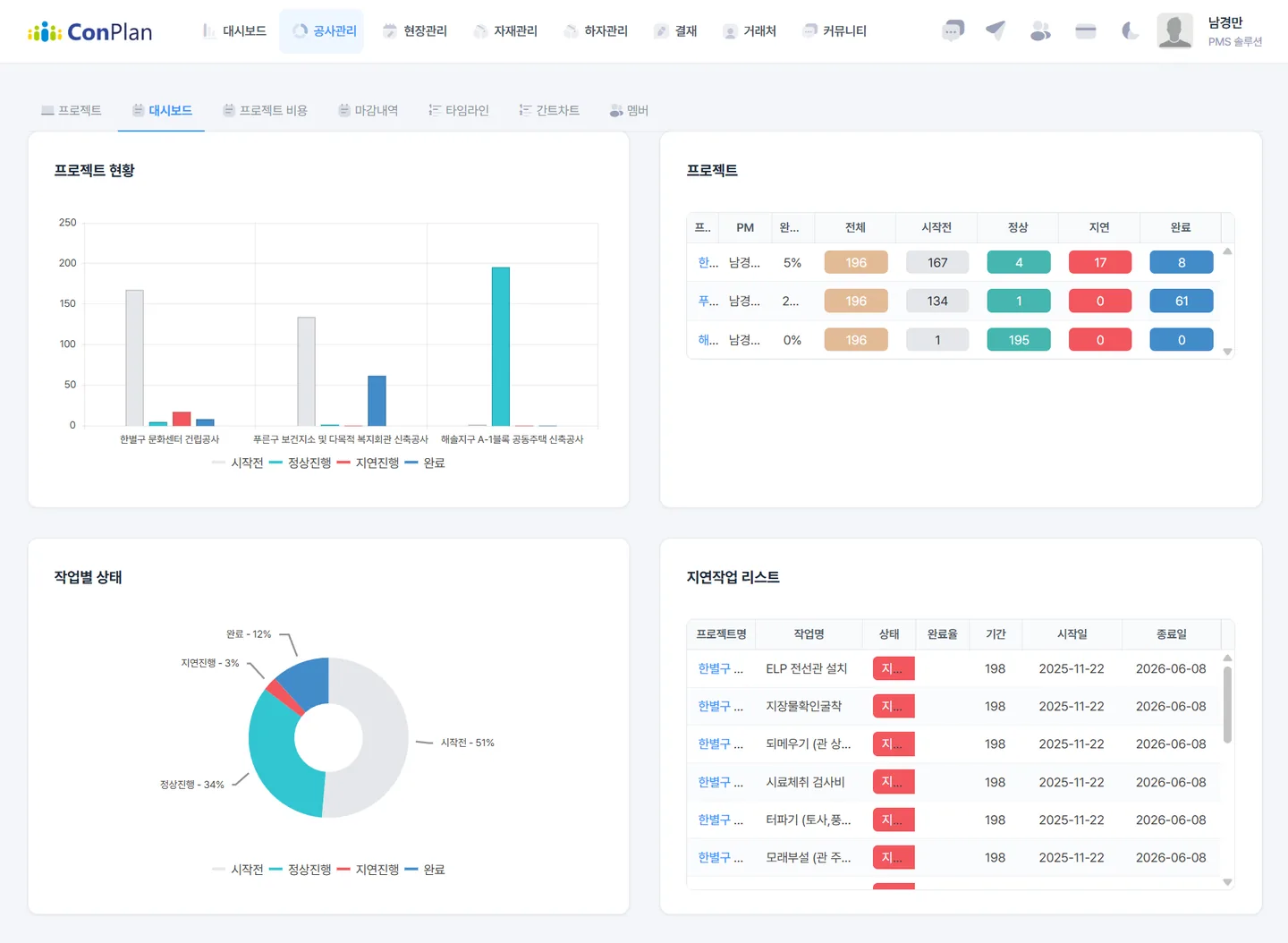
Task: Open the 푸... project link in table
Action: (708, 301)
